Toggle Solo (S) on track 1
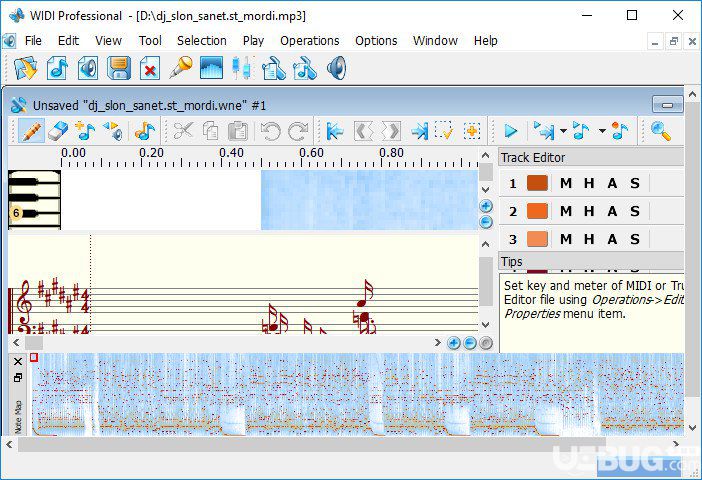This screenshot has height=480, width=702. pyautogui.click(x=635, y=183)
